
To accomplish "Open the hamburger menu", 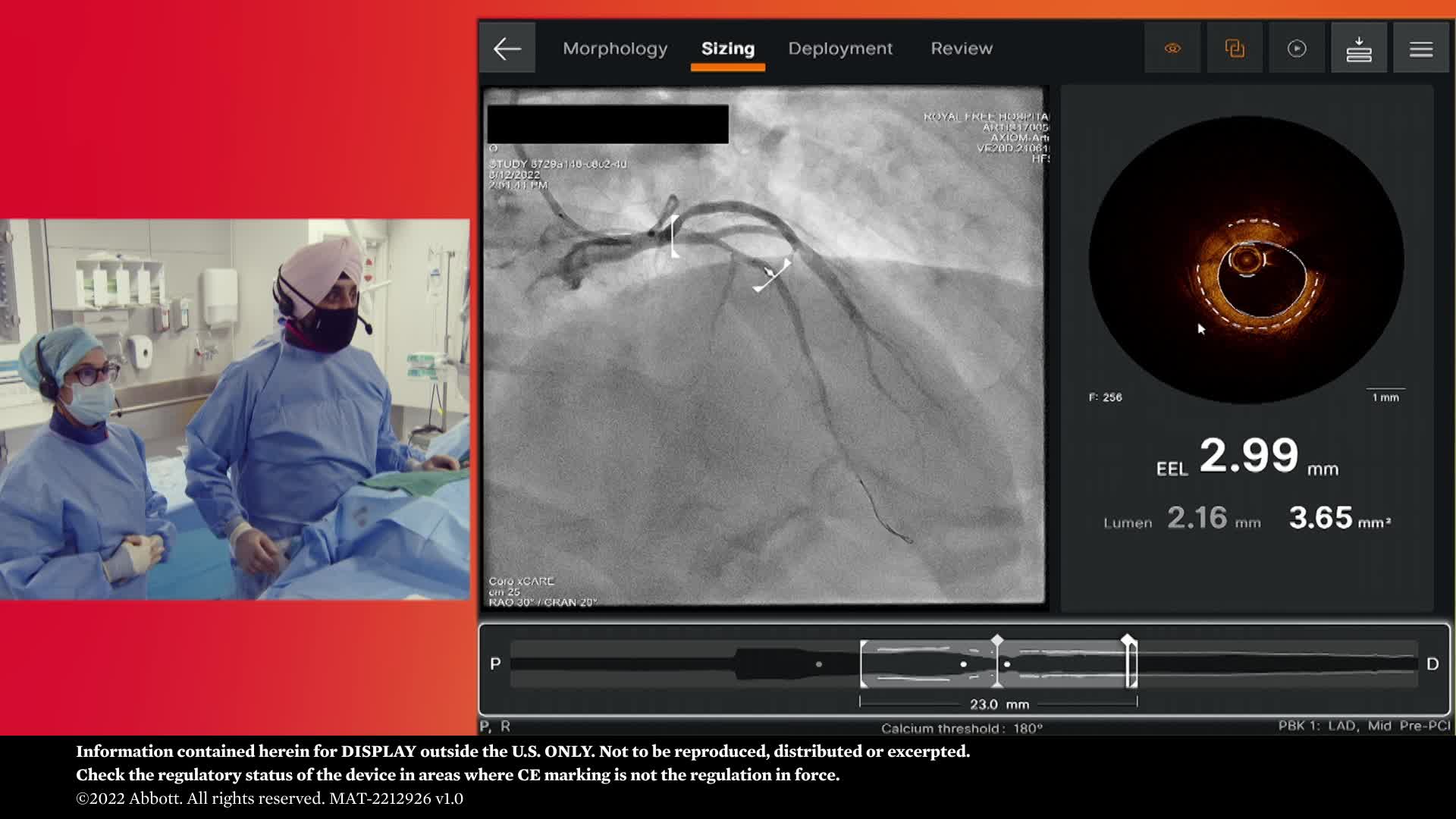I will point(1420,49).
